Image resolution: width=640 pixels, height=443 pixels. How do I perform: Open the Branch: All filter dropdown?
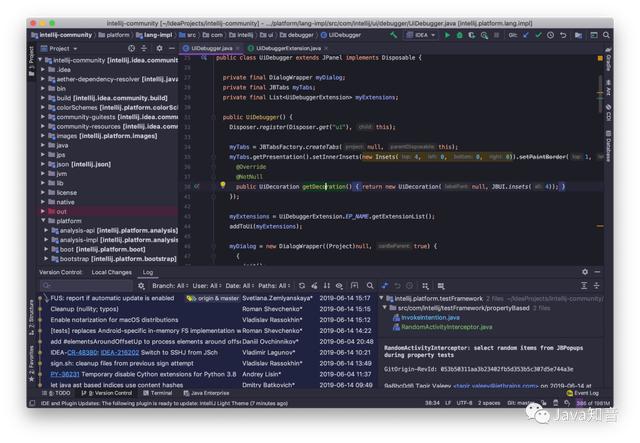(170, 286)
